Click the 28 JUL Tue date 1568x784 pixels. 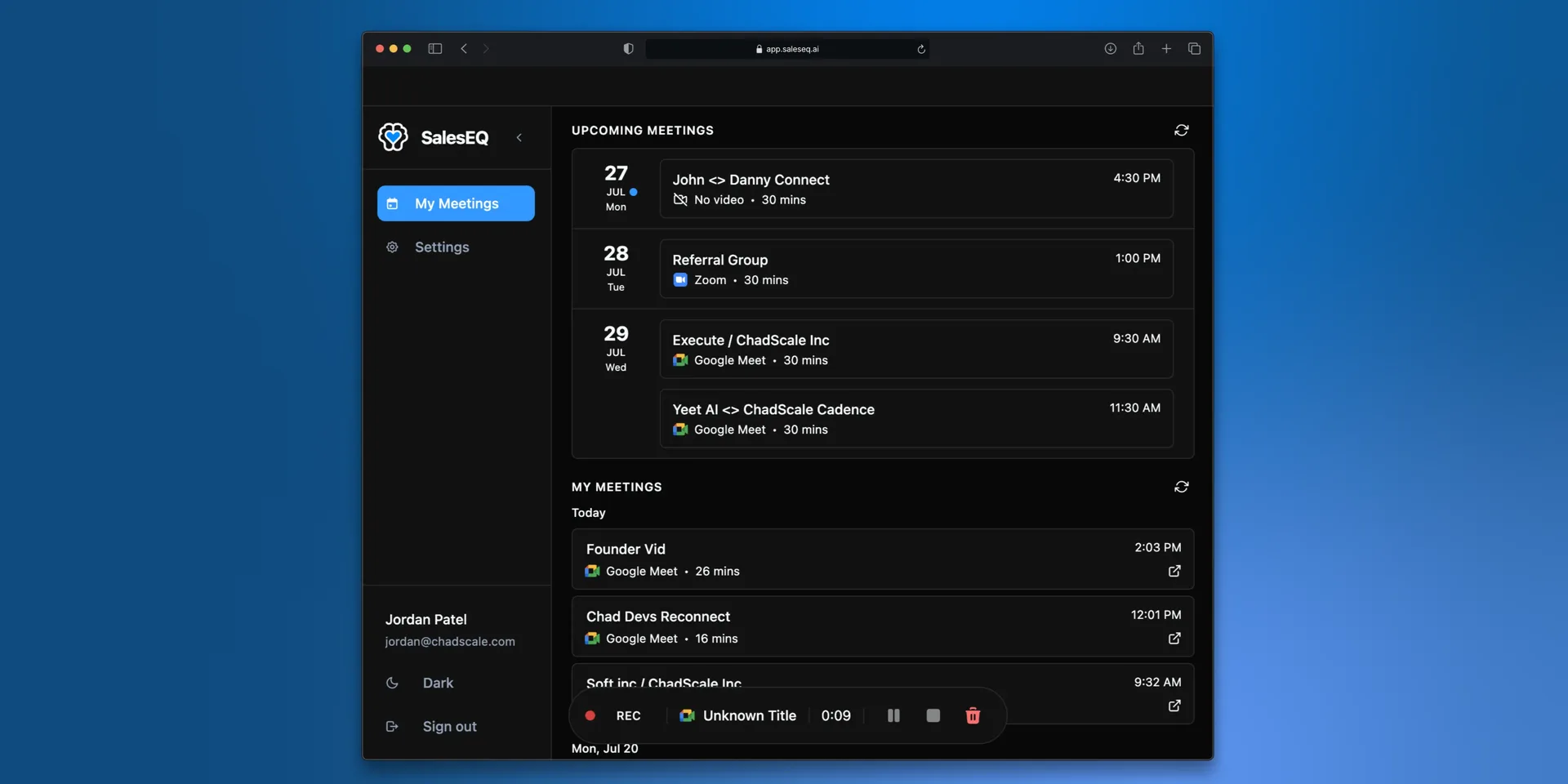click(x=616, y=268)
